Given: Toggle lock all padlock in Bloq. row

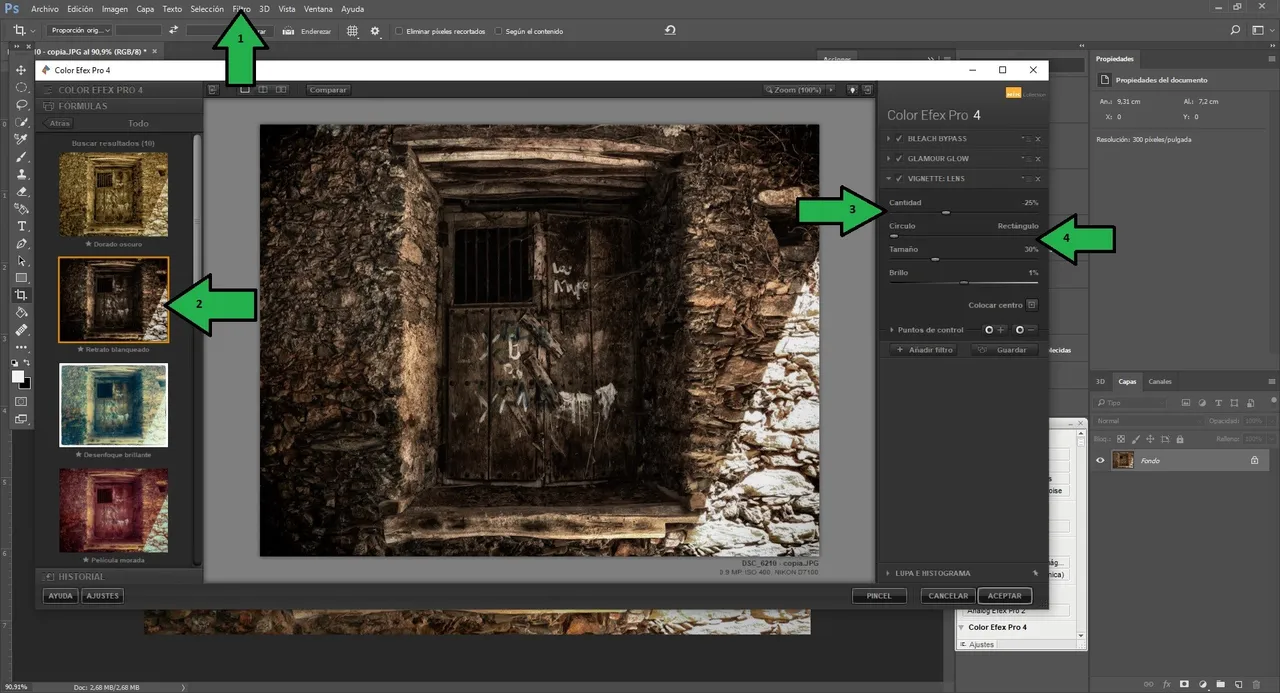Looking at the screenshot, I should [x=1181, y=439].
